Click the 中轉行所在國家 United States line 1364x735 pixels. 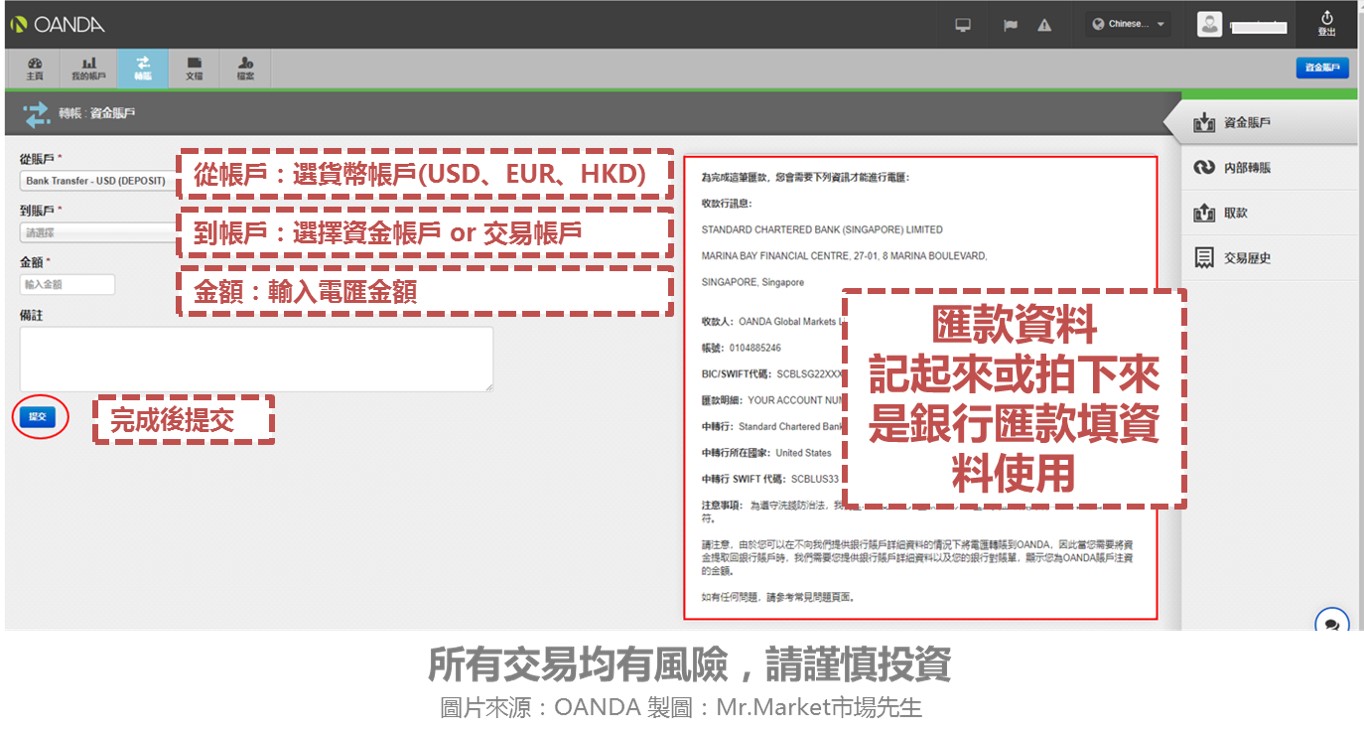point(766,453)
